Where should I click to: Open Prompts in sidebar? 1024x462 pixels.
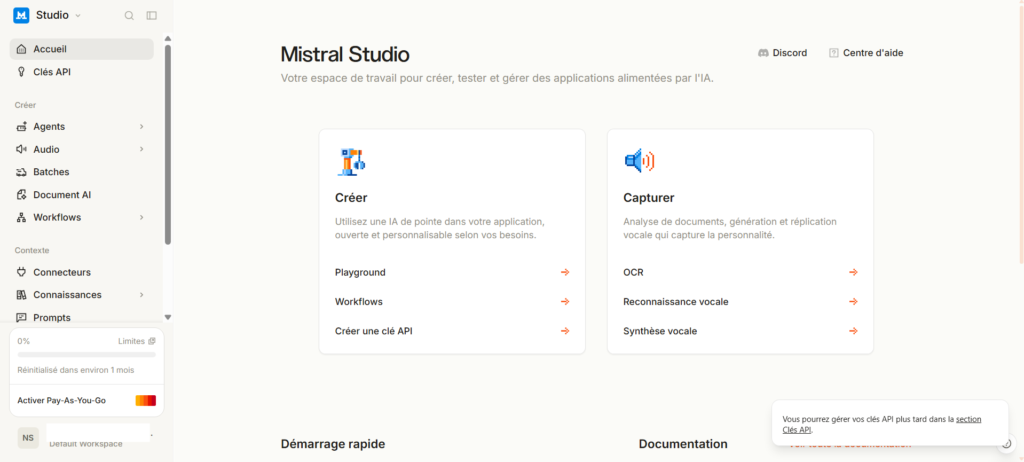click(82, 318)
